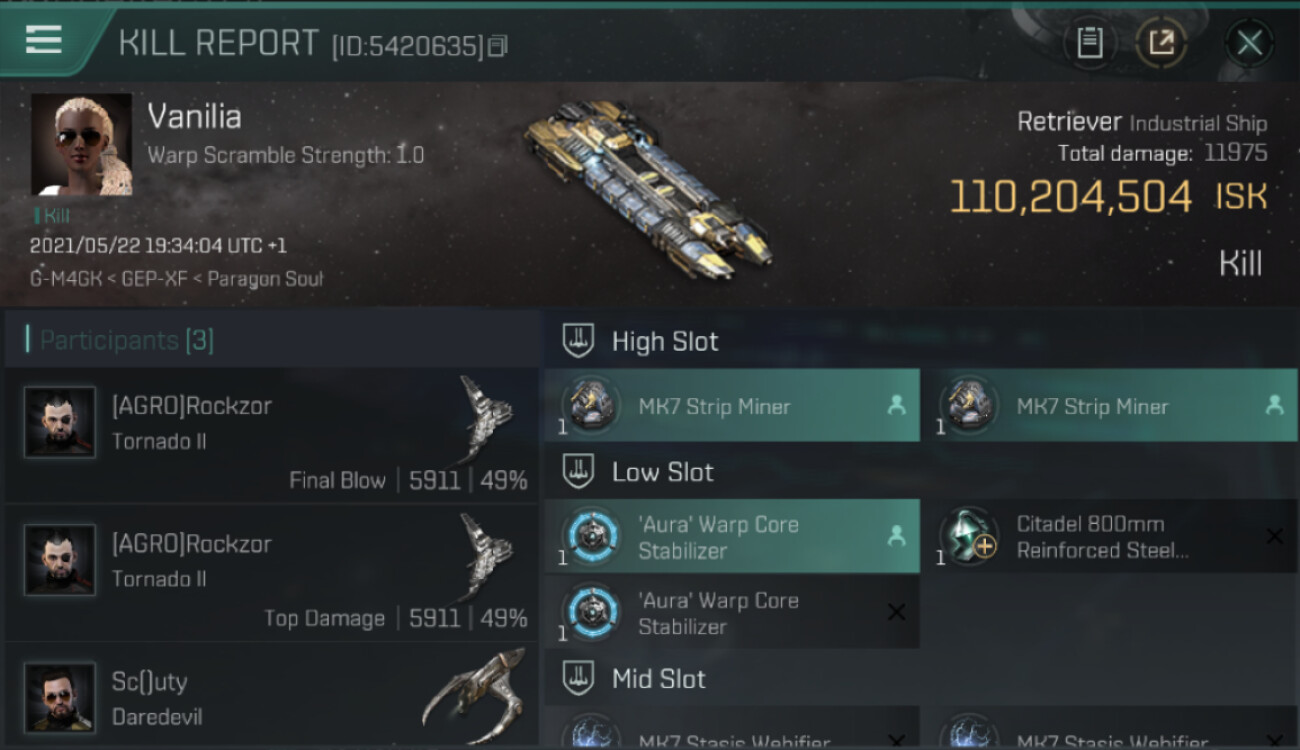Open the Rockzor Top Damage participant entry
This screenshot has height=750, width=1300.
tap(270, 574)
